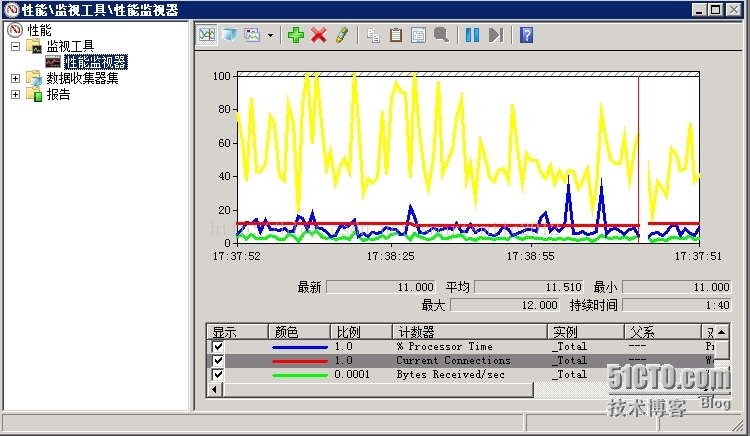750x436 pixels.
Task: Click the Zoom magnifier icon
Action: [441, 35]
